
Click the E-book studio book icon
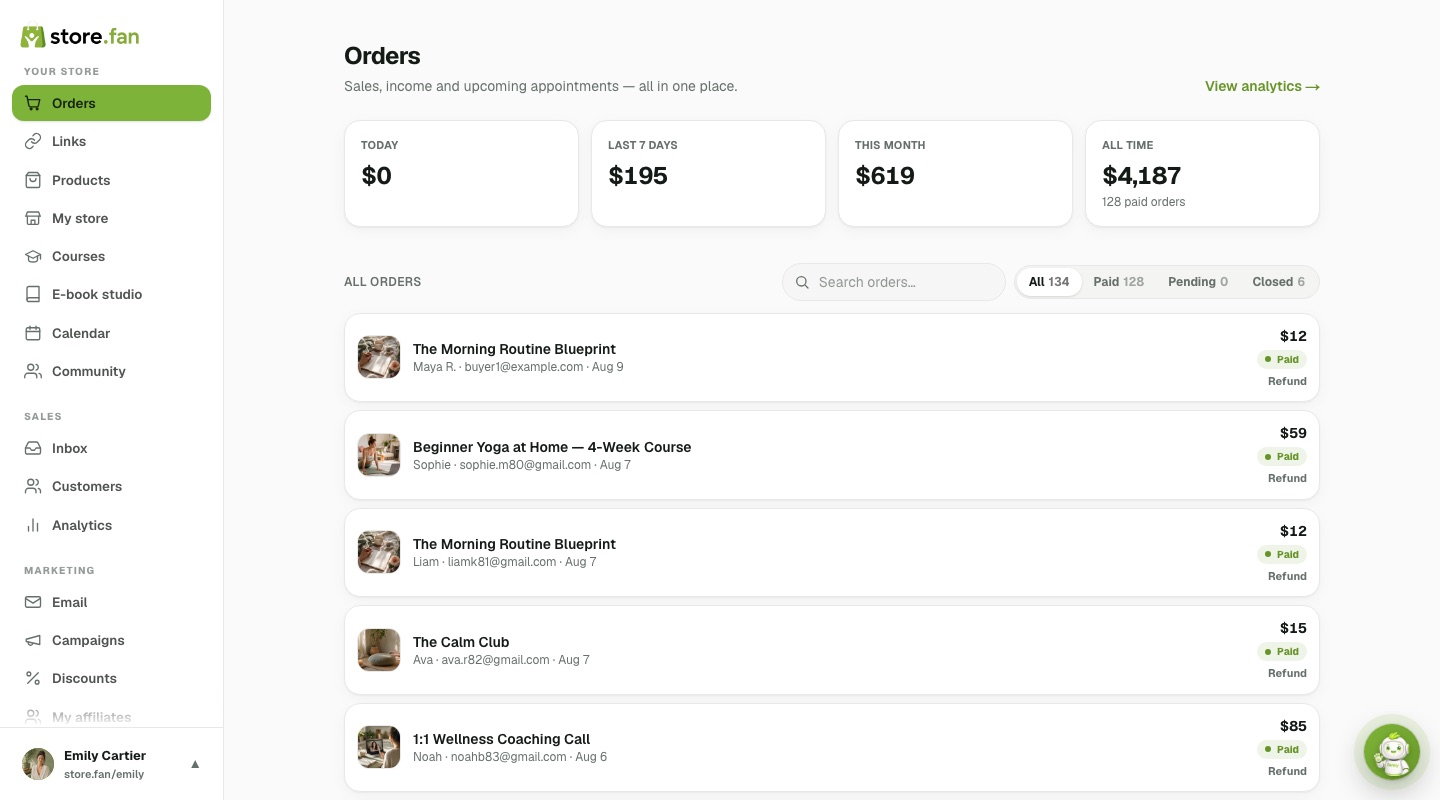pyautogui.click(x=33, y=294)
